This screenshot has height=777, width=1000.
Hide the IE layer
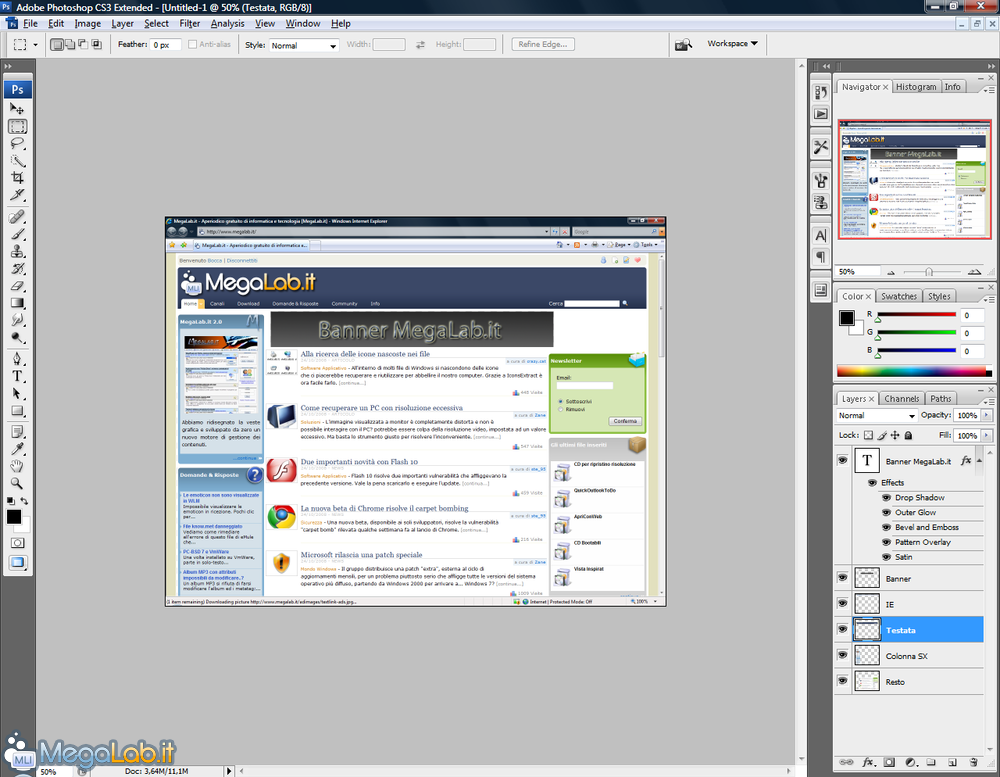[x=842, y=603]
